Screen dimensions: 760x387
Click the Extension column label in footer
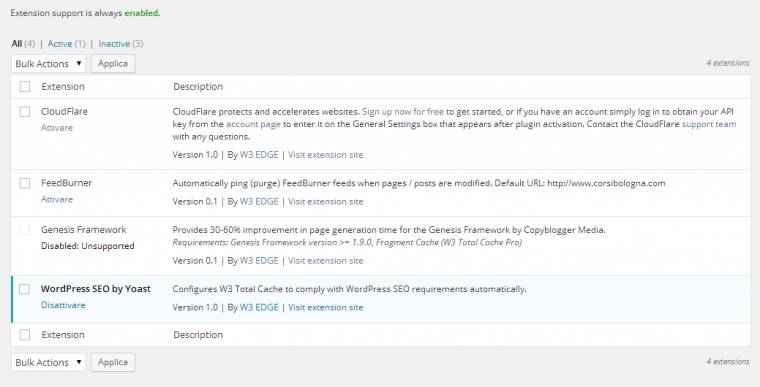[x=63, y=335]
